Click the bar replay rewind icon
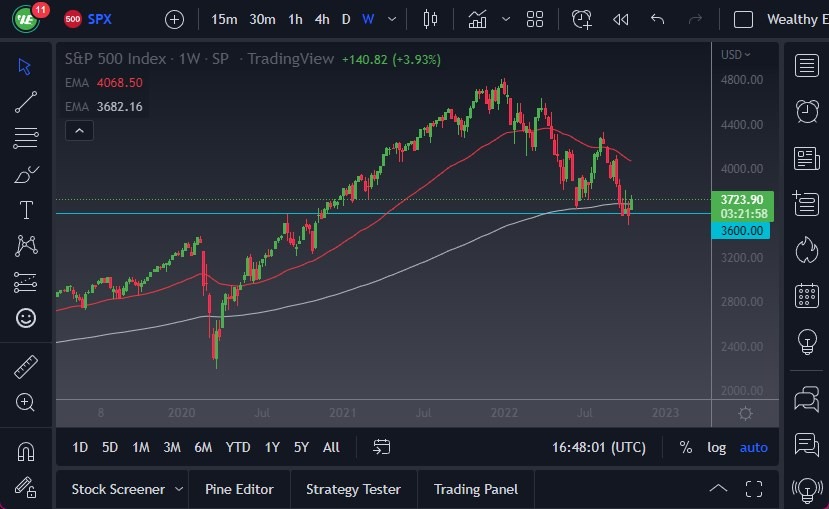This screenshot has width=829, height=509. coord(621,19)
